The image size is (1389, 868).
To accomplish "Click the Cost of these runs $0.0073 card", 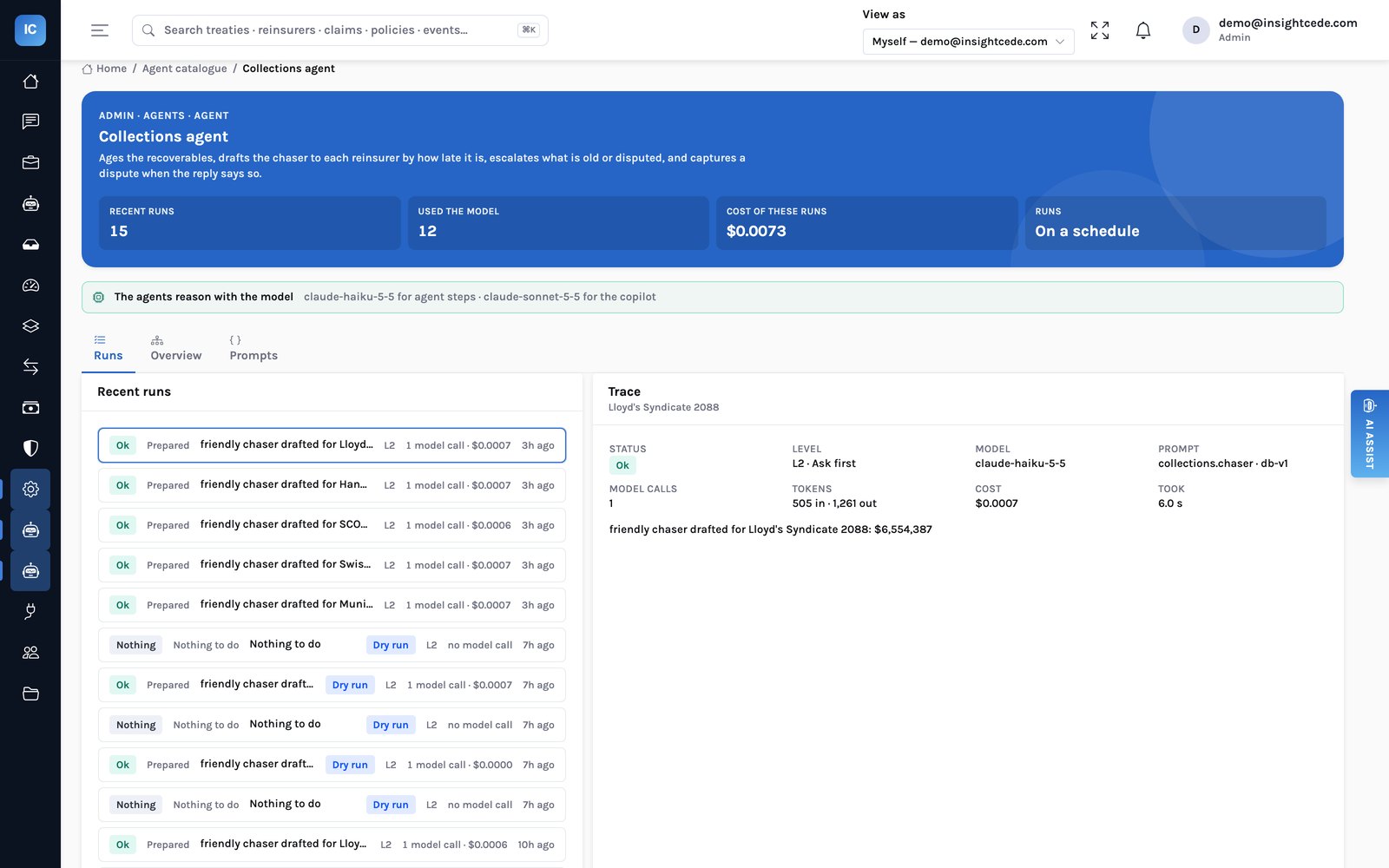I will tap(866, 223).
